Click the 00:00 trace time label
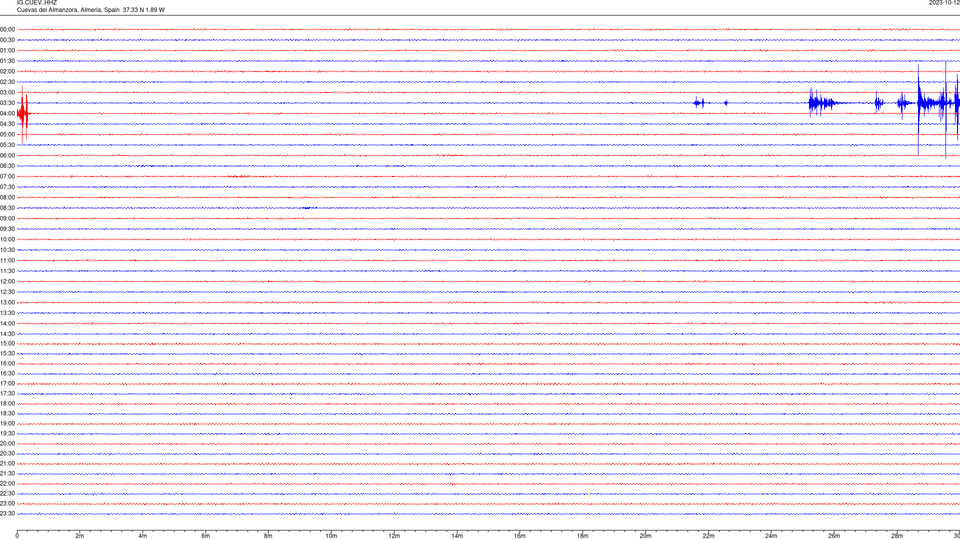The height and width of the screenshot is (540, 960). (x=7, y=29)
